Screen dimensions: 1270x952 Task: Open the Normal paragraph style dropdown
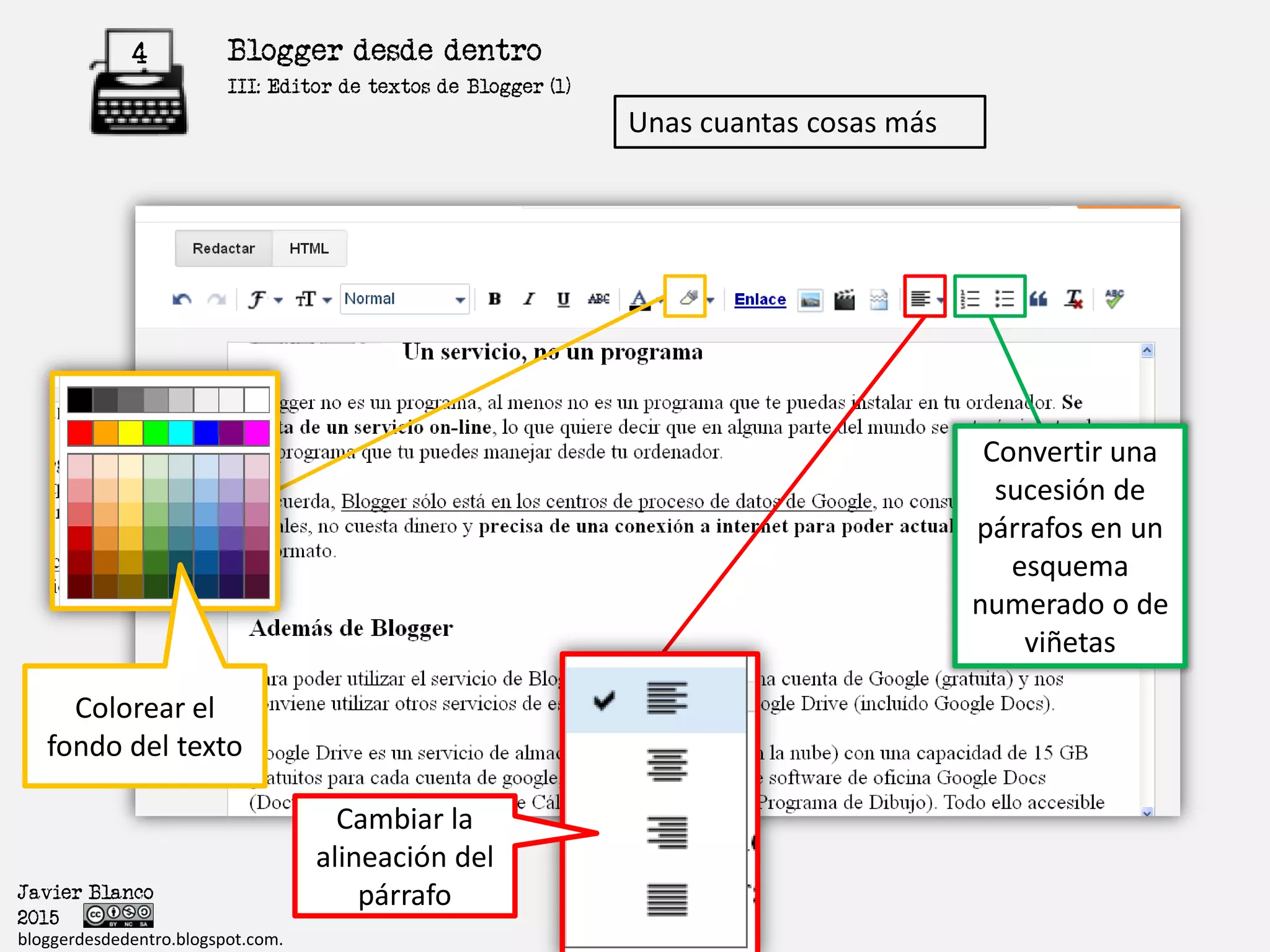click(x=404, y=299)
